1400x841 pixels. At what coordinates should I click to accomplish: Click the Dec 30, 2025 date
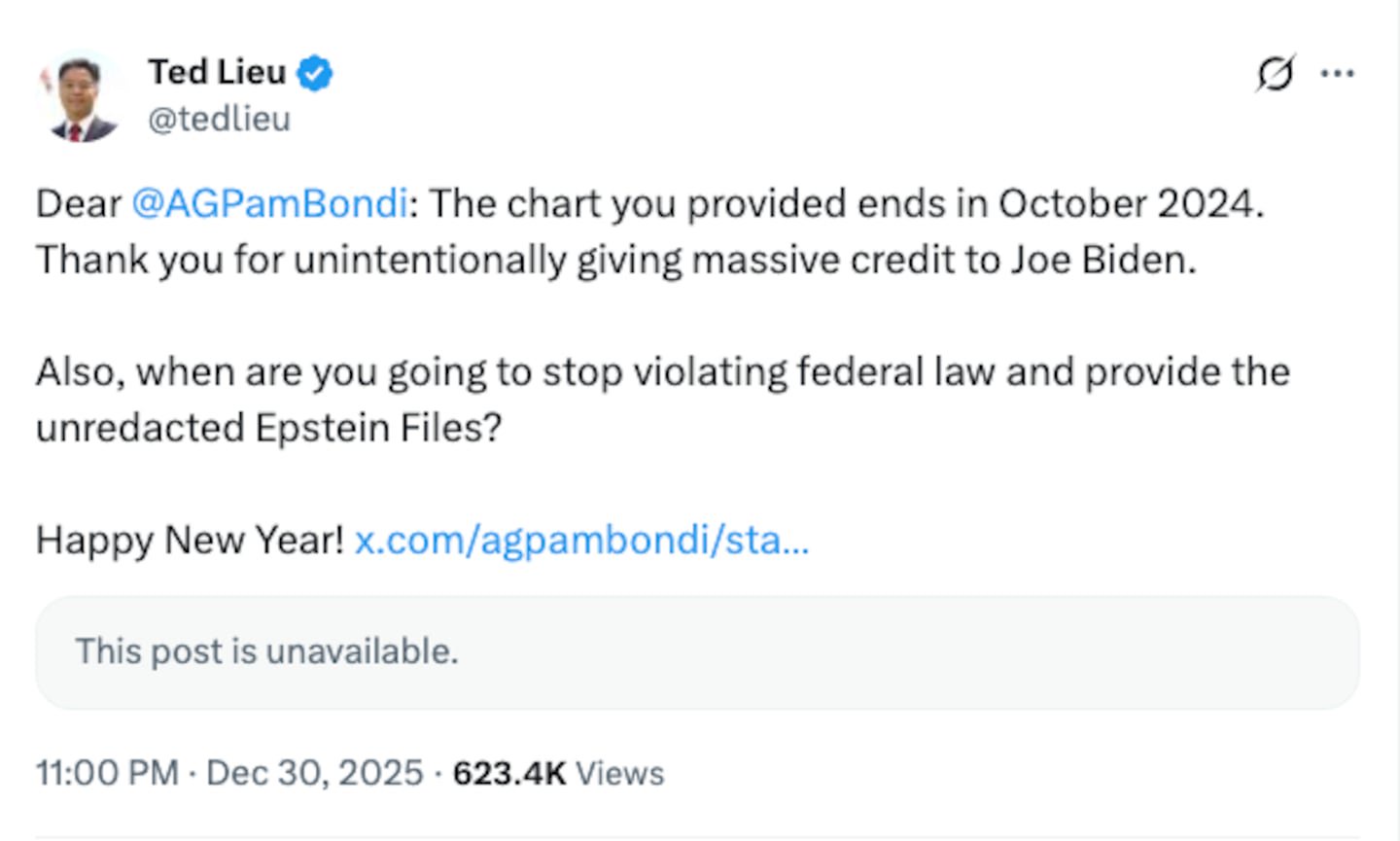[315, 773]
